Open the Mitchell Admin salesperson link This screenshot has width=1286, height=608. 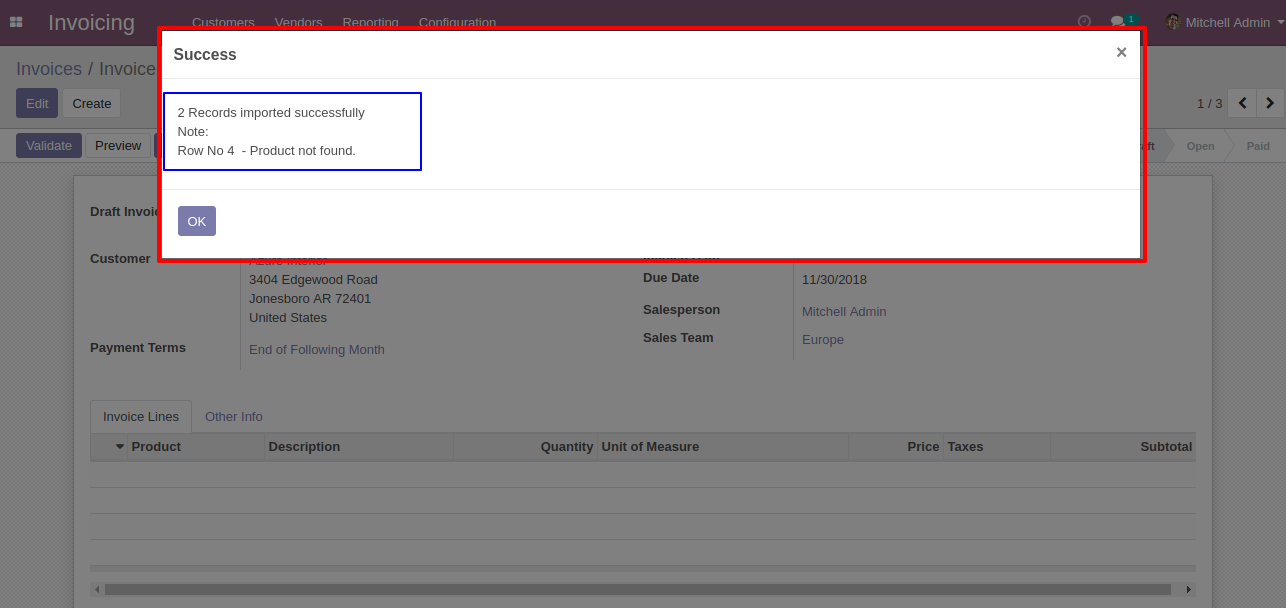pyautogui.click(x=844, y=311)
